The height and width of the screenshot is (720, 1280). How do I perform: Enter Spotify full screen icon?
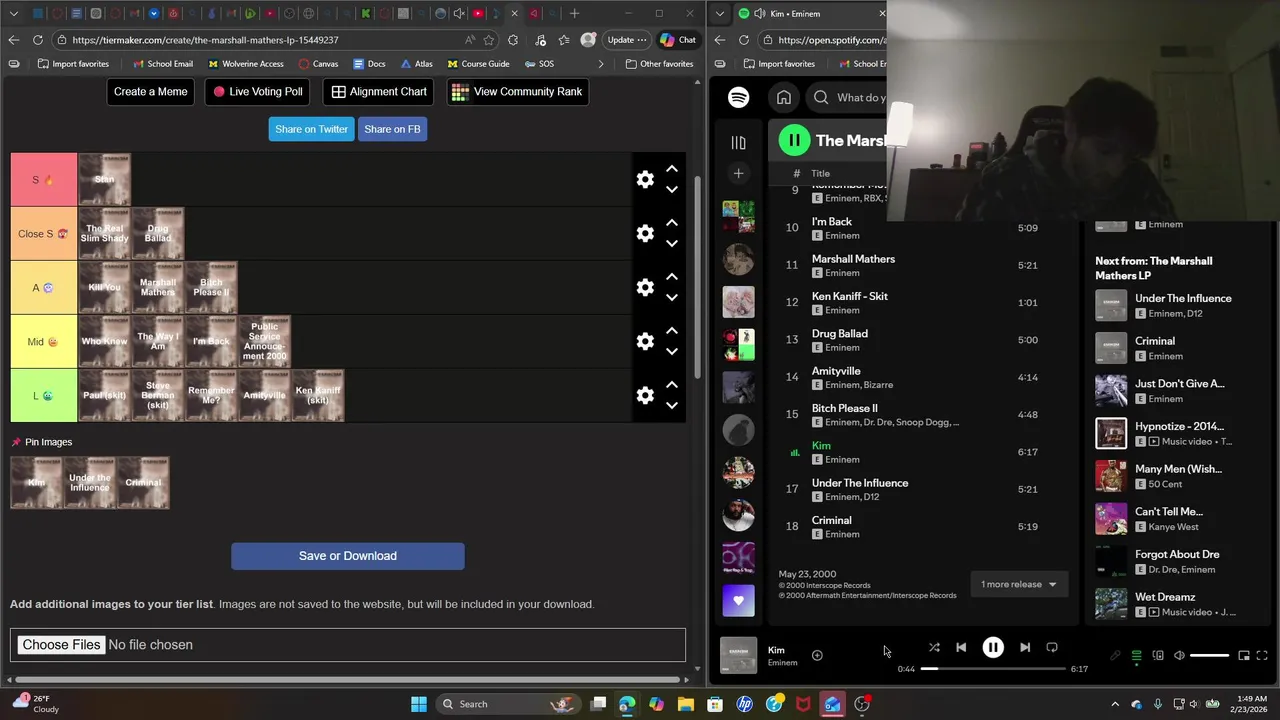click(x=1262, y=656)
